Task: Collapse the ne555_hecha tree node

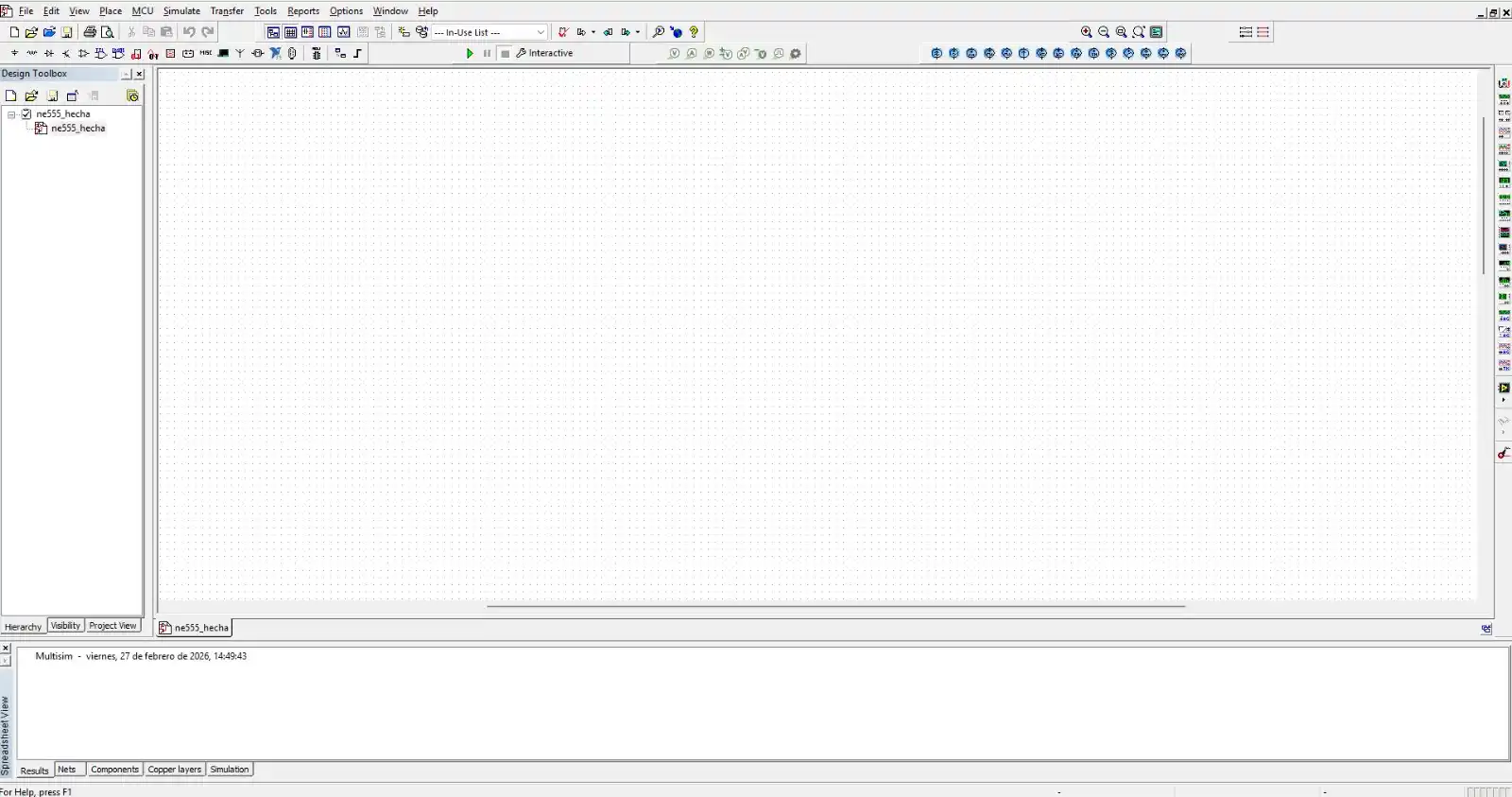Action: (x=11, y=114)
